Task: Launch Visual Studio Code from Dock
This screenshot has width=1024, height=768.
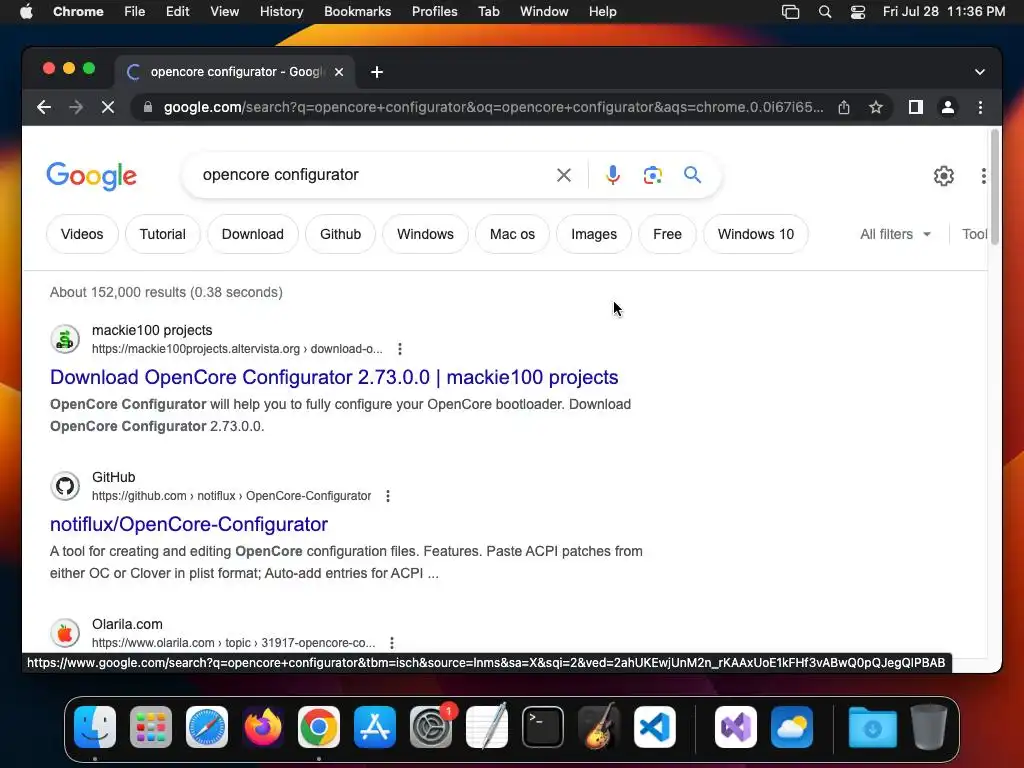Action: 654,727
